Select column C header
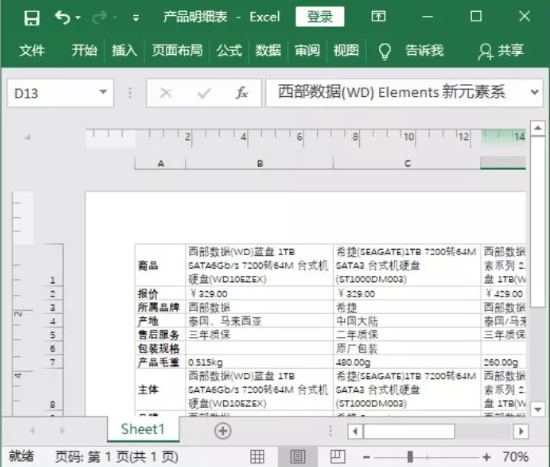The height and width of the screenshot is (467, 550). click(x=407, y=163)
